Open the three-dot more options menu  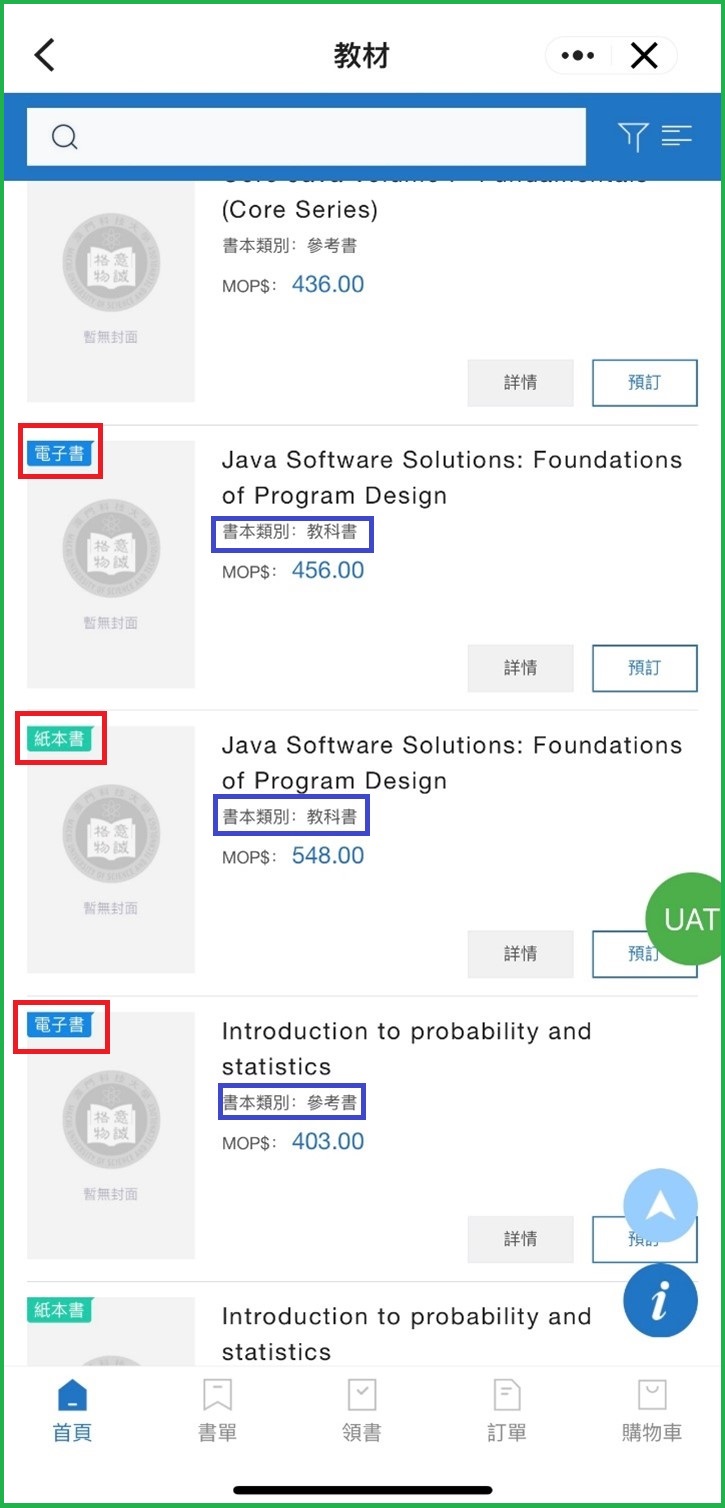(x=578, y=56)
